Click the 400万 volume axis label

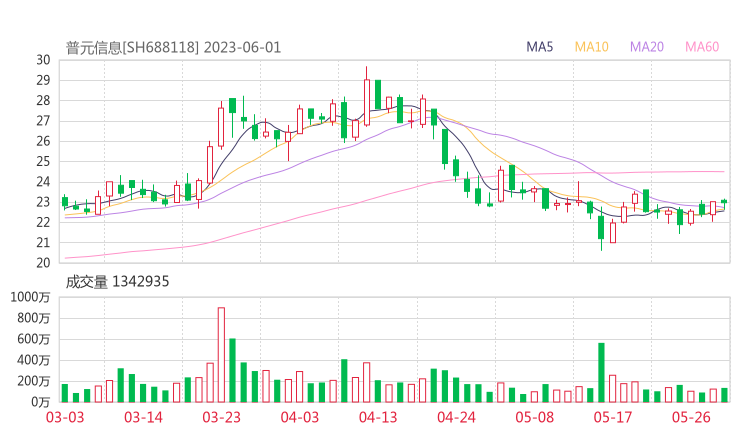click(34, 360)
